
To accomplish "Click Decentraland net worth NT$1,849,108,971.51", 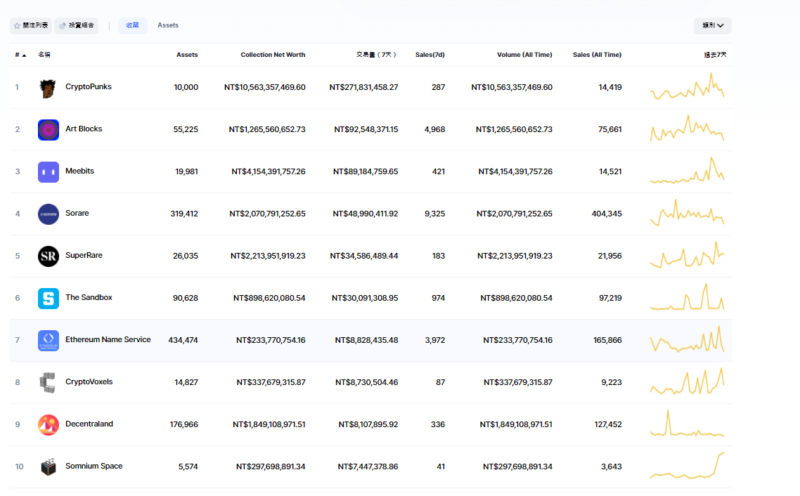I will pyautogui.click(x=269, y=425).
